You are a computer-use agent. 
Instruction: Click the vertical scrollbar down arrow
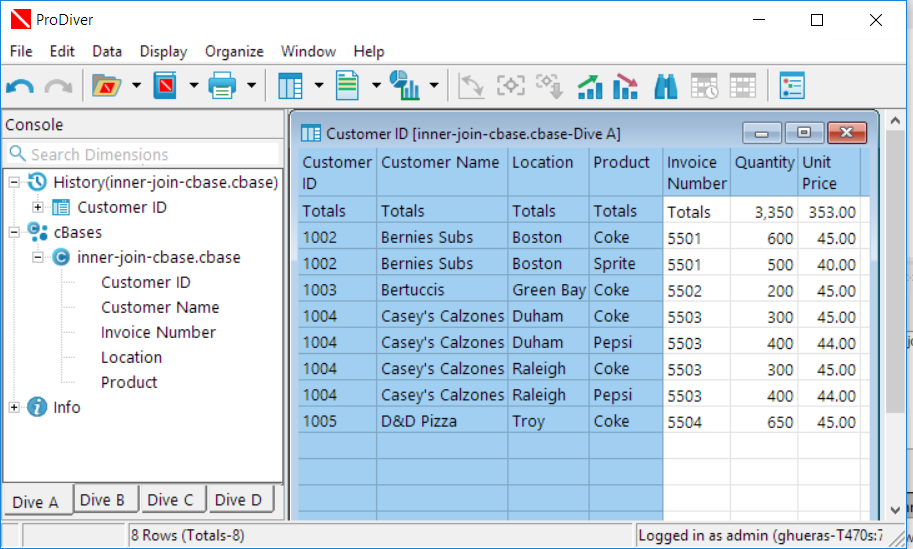896,510
